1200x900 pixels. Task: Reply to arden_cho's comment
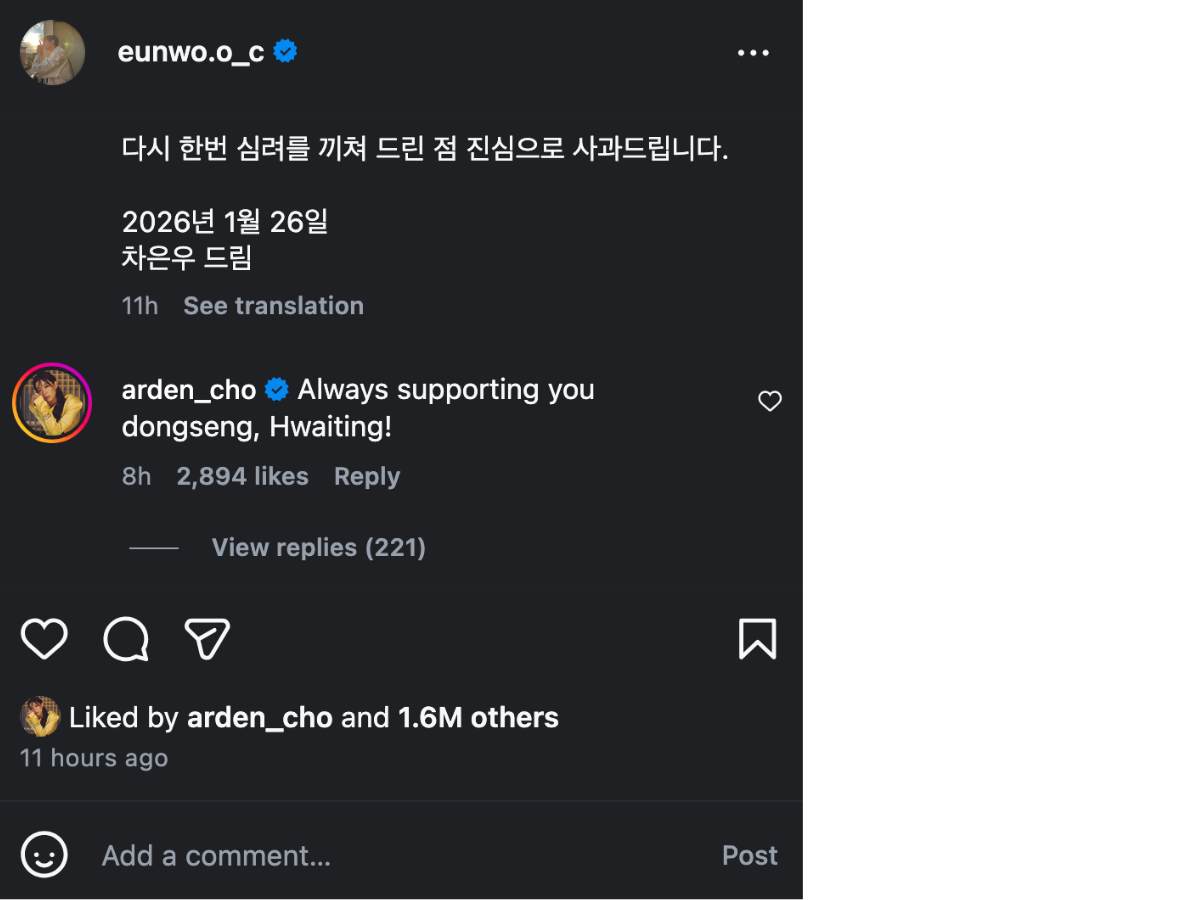(366, 476)
